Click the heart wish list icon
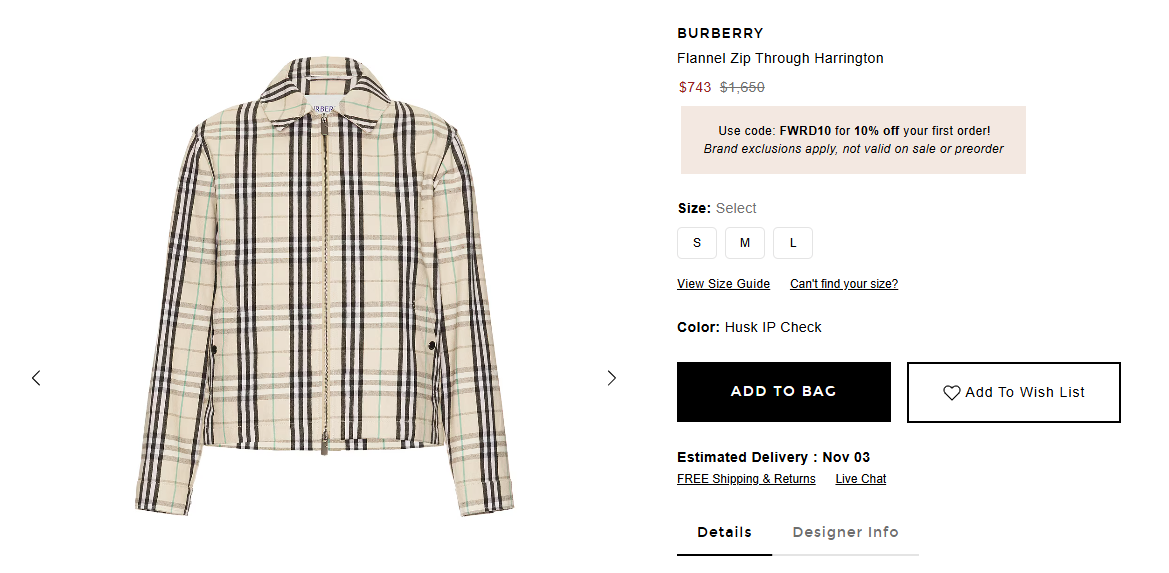1169x573 pixels. [x=952, y=393]
